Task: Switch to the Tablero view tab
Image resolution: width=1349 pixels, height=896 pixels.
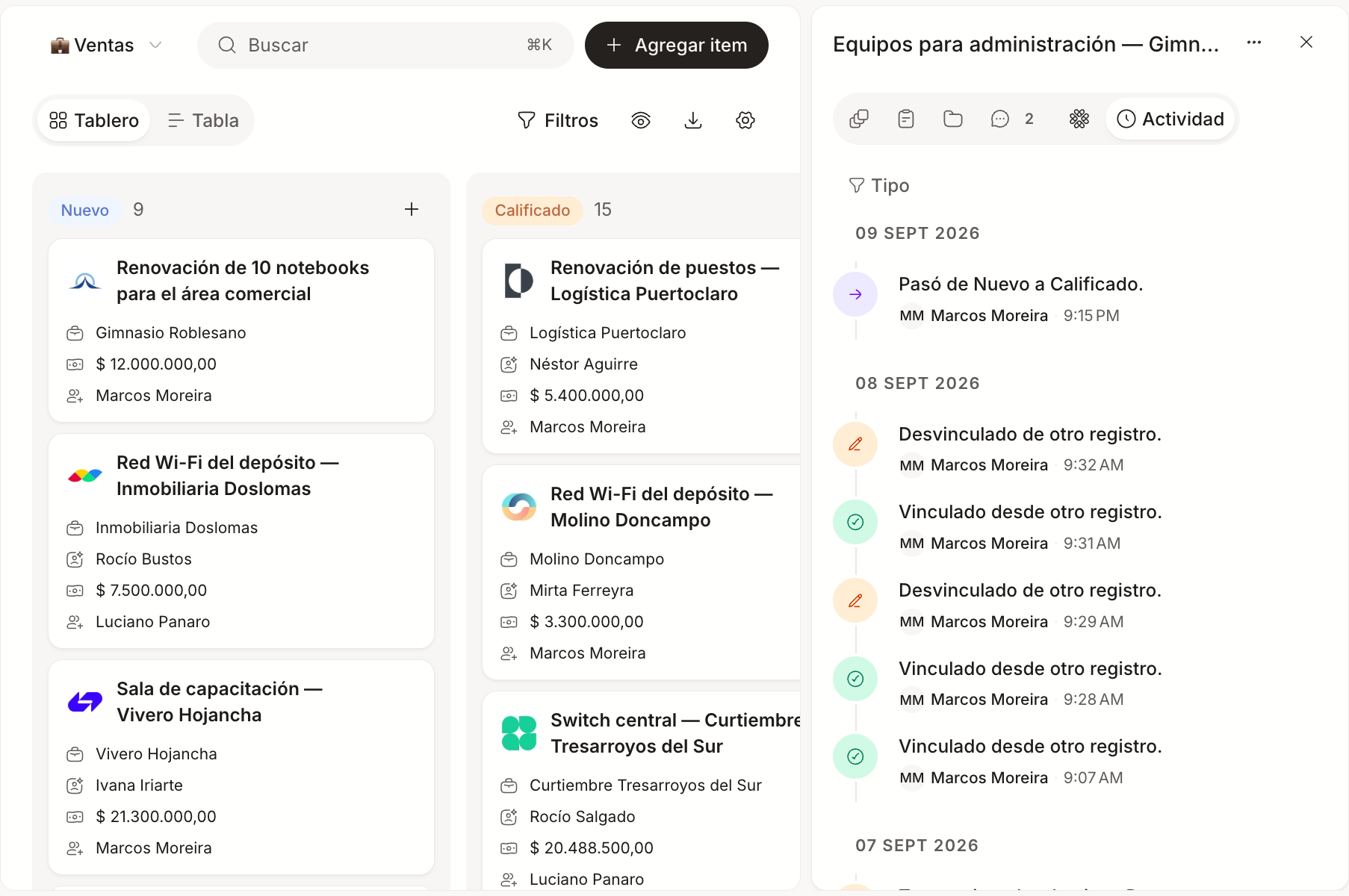Action: 94,120
